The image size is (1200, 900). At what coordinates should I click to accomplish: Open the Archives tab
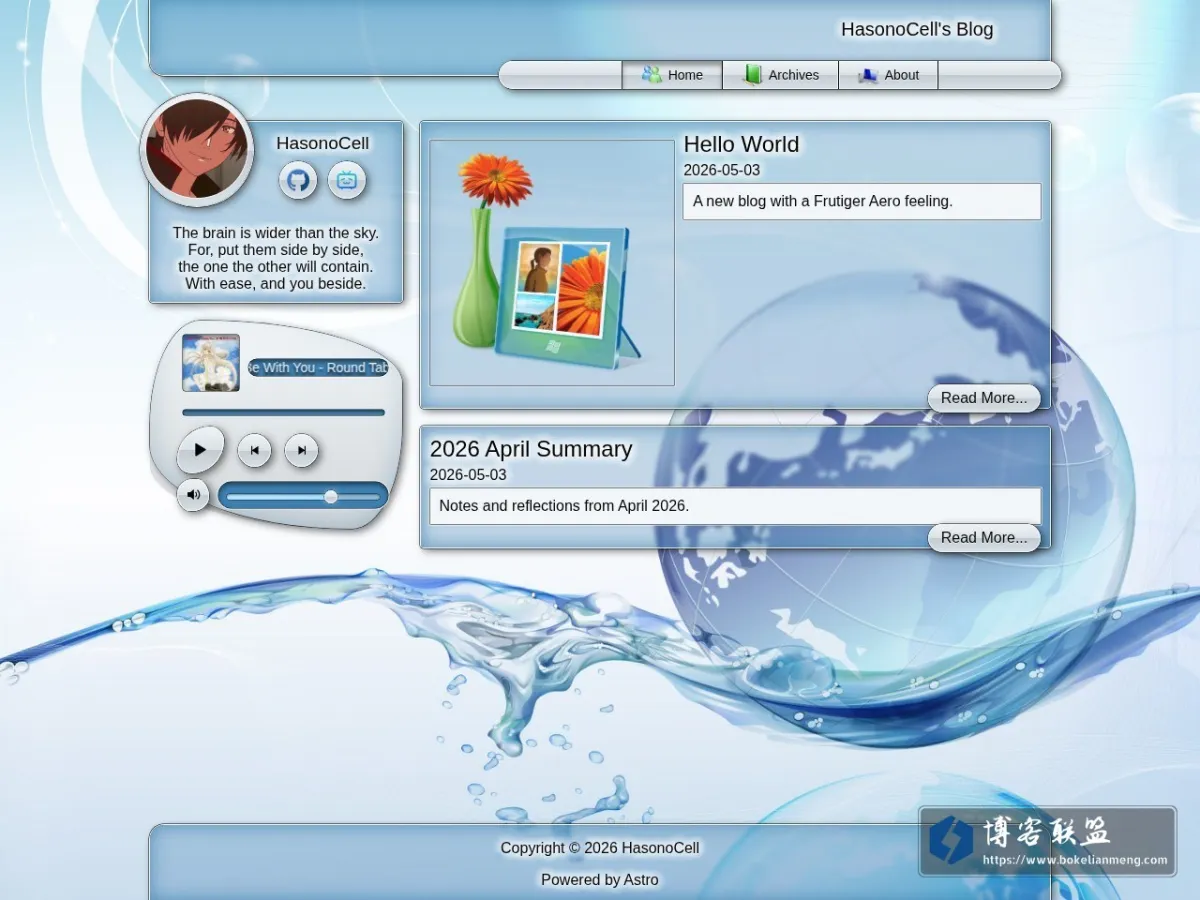[x=780, y=75]
